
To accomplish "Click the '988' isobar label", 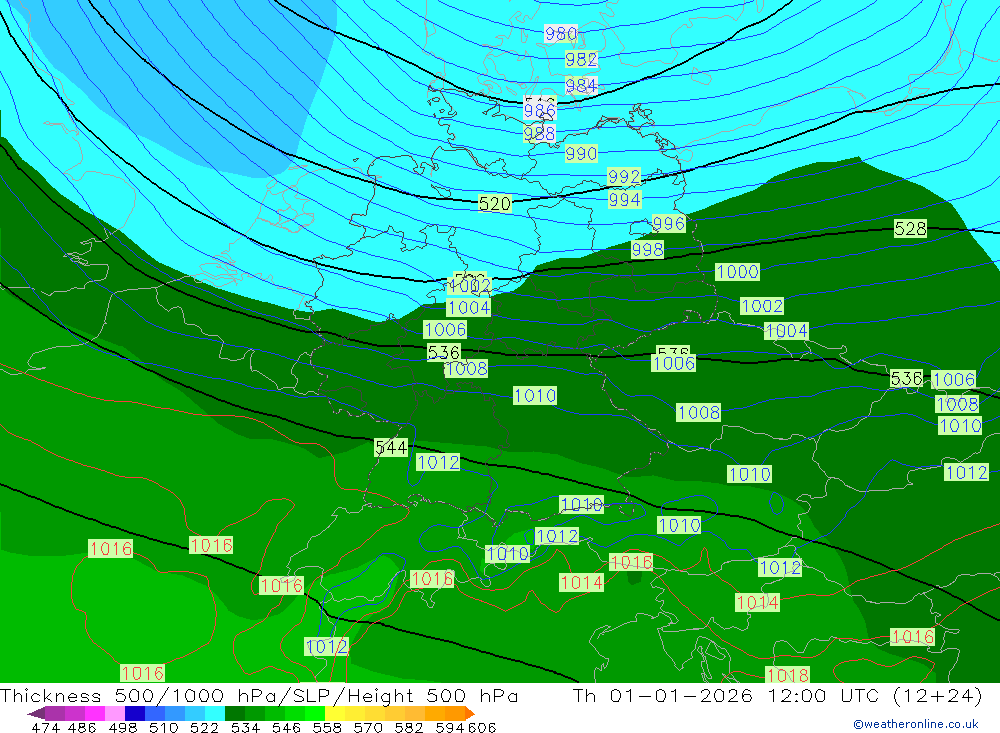I will click(x=540, y=133).
